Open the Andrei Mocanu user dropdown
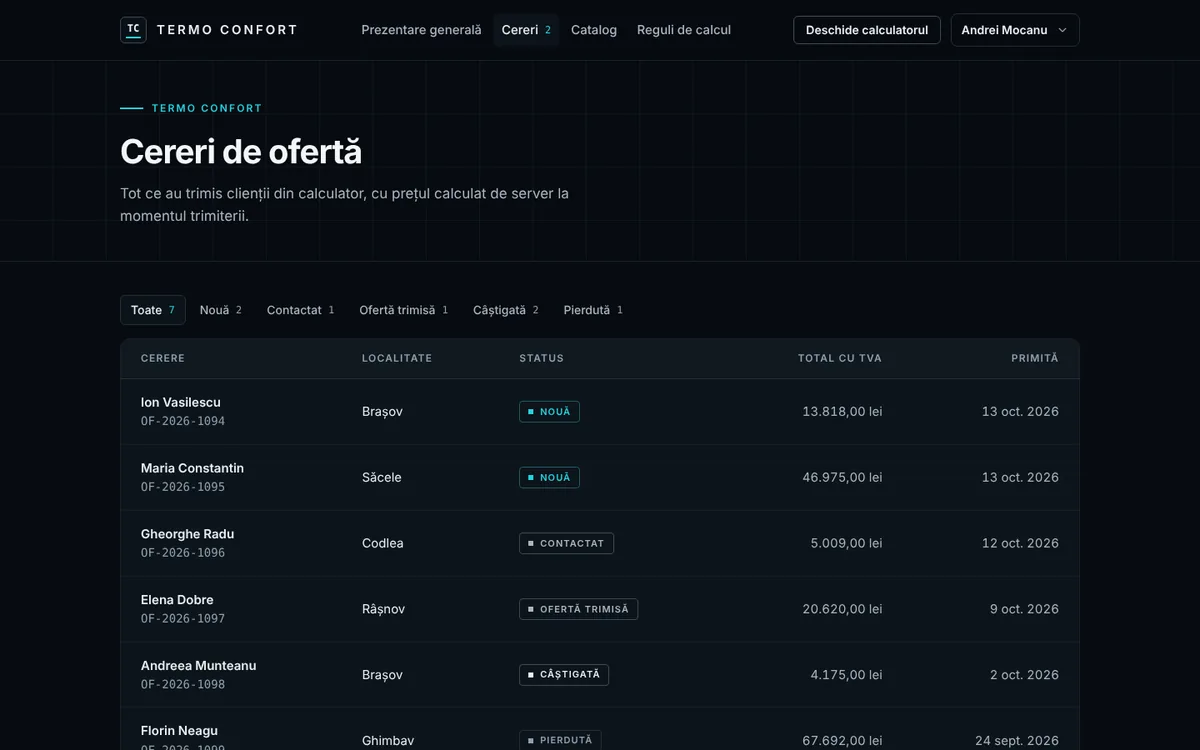This screenshot has height=750, width=1200. coord(1015,30)
